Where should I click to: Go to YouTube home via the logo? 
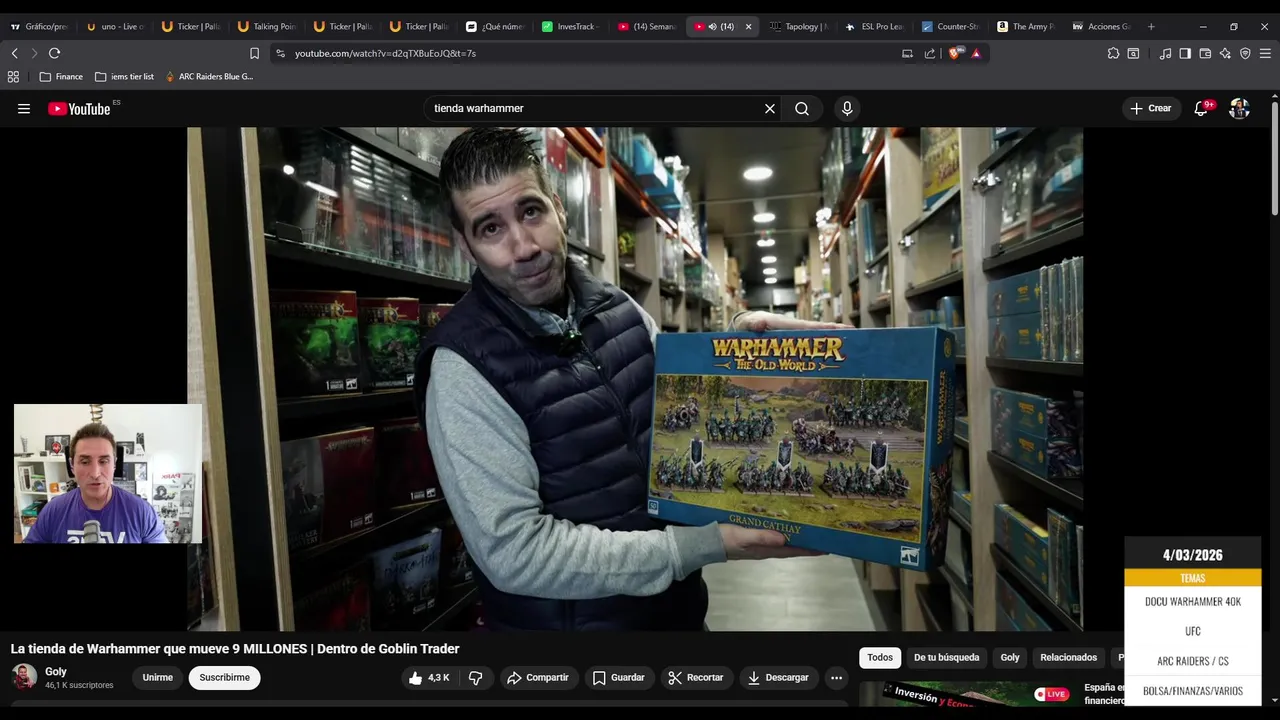click(x=79, y=109)
